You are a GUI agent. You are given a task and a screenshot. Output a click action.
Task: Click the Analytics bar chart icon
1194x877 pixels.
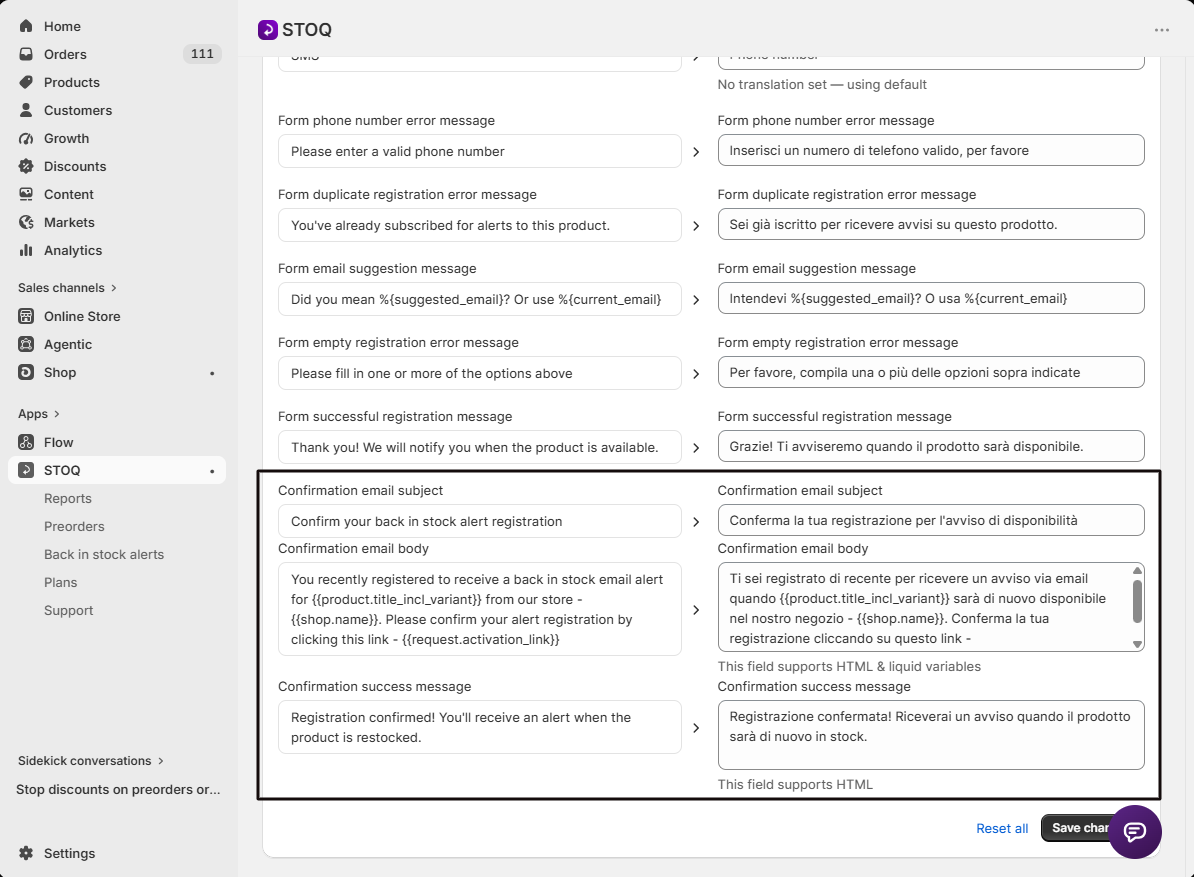click(26, 250)
